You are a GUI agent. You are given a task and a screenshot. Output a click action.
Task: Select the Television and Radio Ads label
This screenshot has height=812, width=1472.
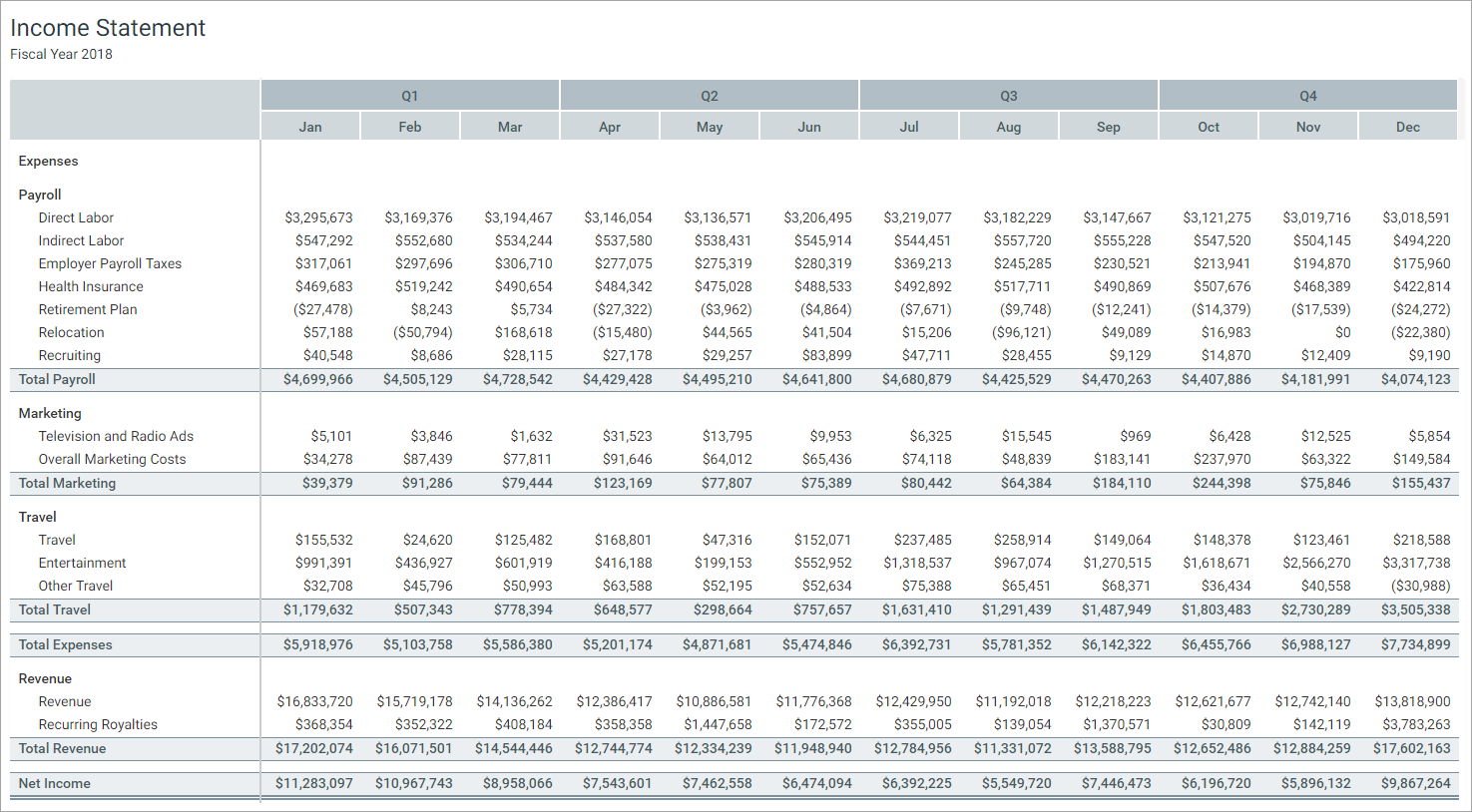pyautogui.click(x=116, y=436)
